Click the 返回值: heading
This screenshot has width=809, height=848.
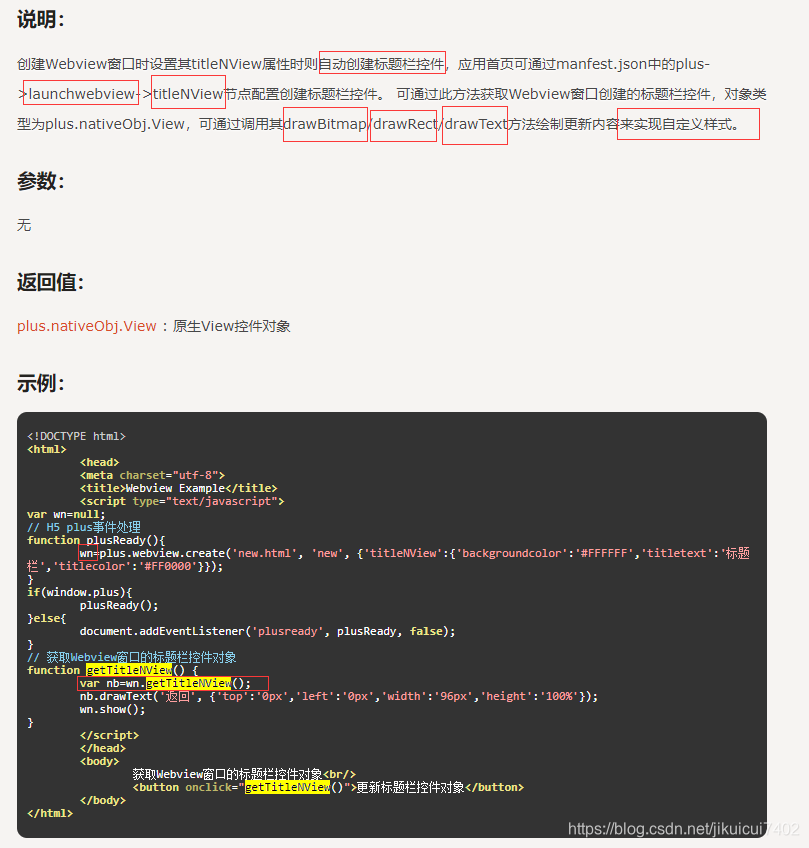(x=50, y=282)
